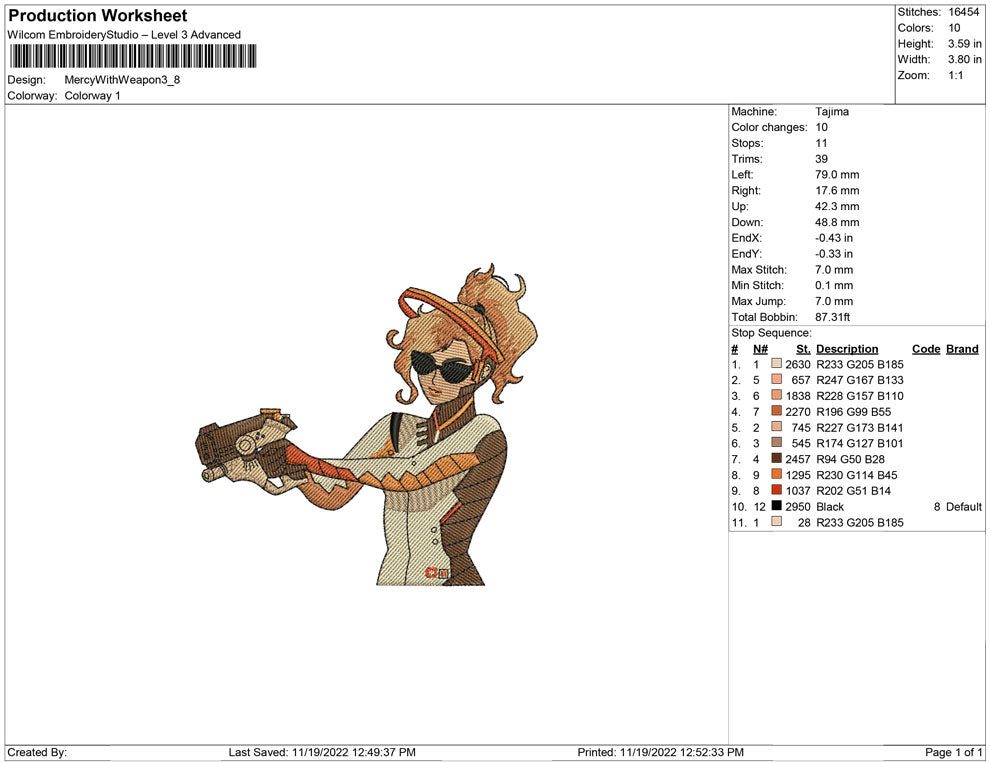This screenshot has height=762, width=990.
Task: Click the Black color swatch in stop 10
Action: [777, 506]
